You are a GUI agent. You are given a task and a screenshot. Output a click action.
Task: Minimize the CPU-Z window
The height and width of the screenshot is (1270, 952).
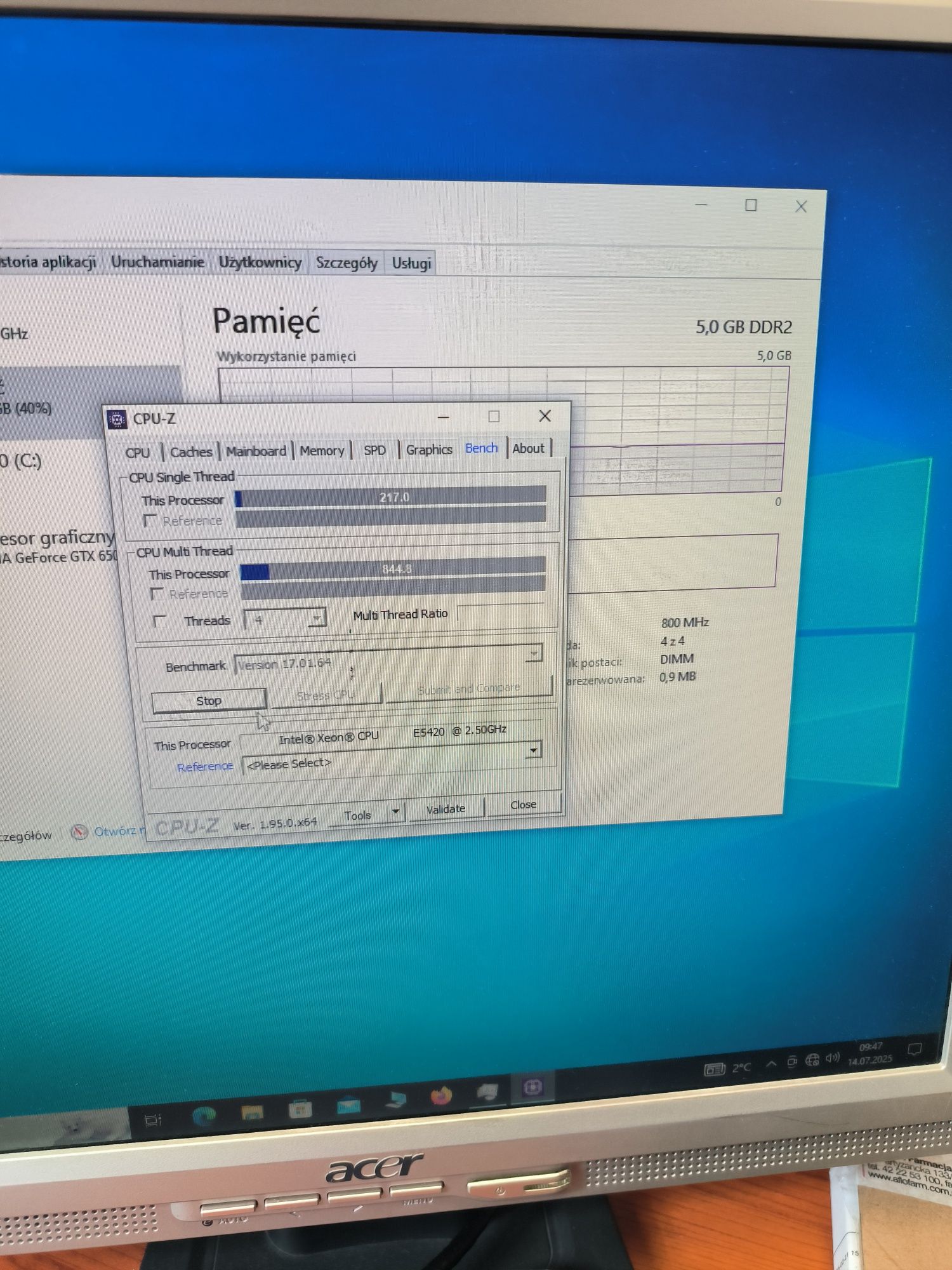pos(444,417)
